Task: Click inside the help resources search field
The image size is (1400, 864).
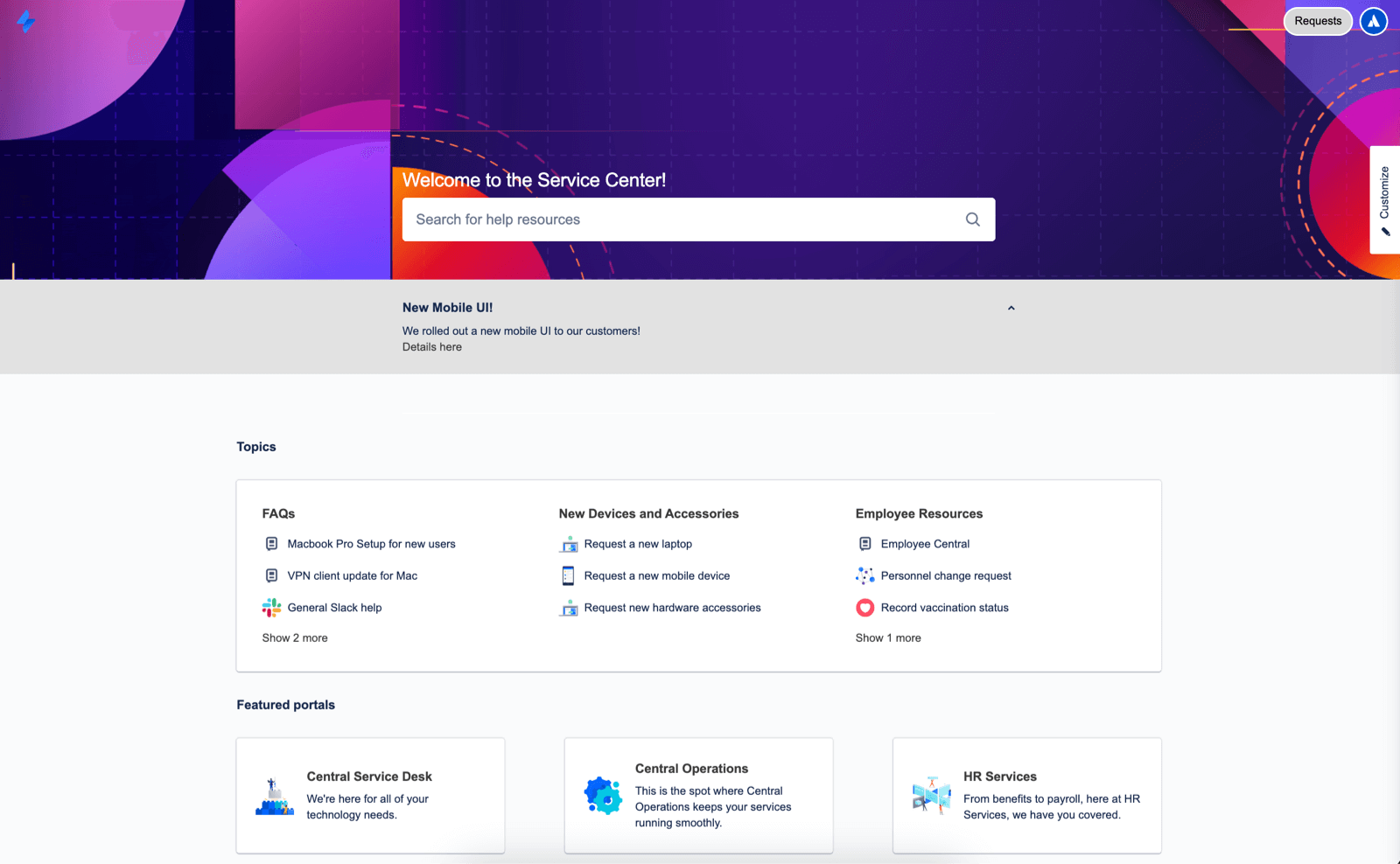Action: tap(682, 219)
